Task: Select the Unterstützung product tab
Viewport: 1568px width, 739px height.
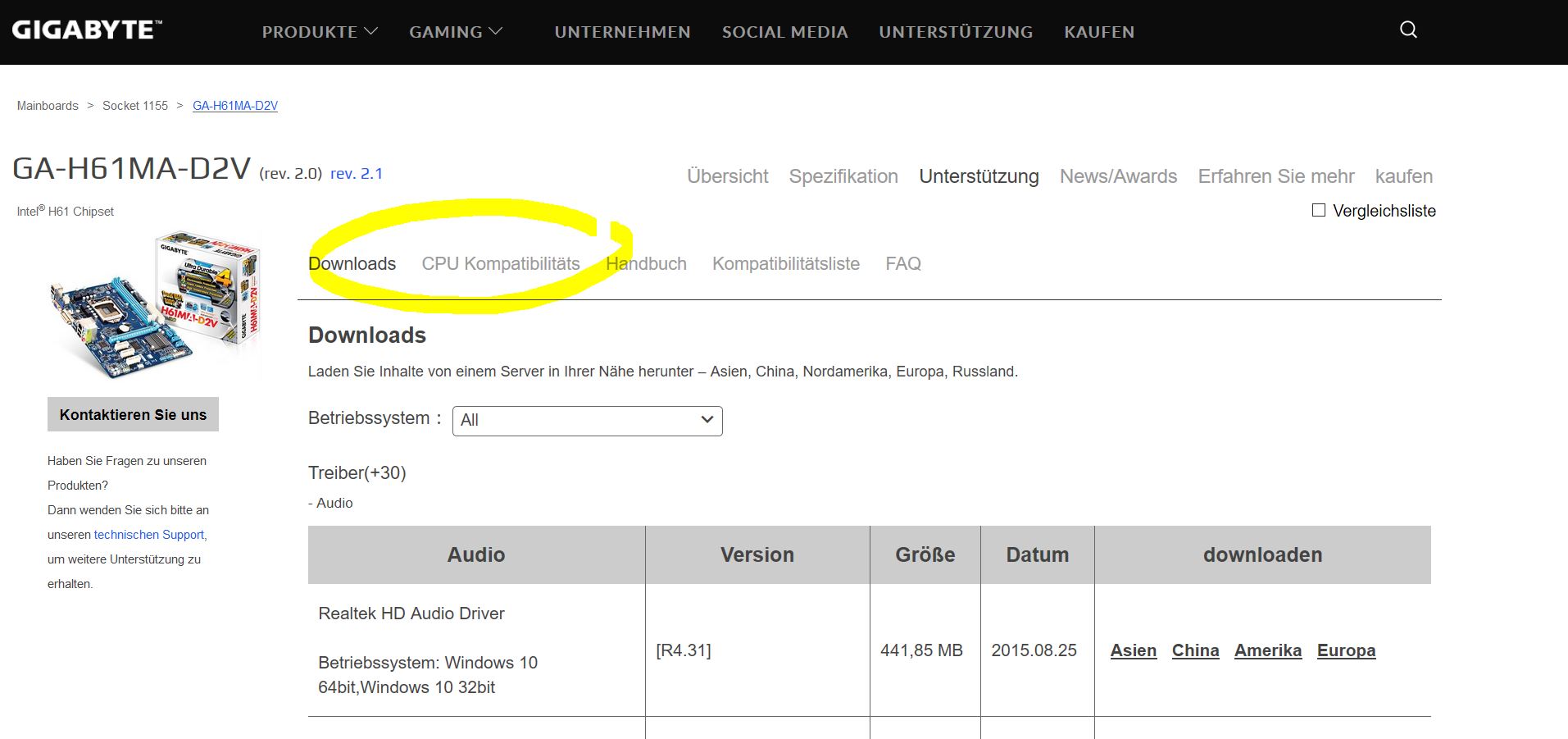Action: coord(979,176)
